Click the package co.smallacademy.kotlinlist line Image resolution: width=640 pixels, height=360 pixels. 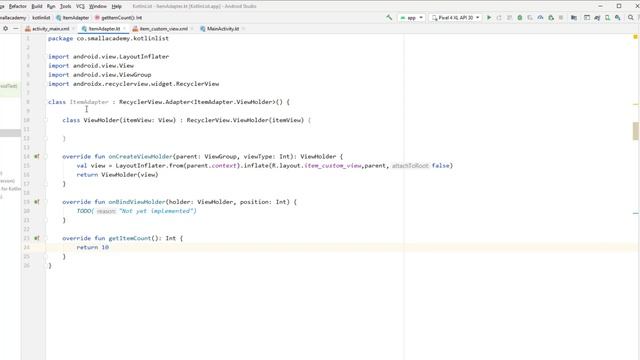108,38
